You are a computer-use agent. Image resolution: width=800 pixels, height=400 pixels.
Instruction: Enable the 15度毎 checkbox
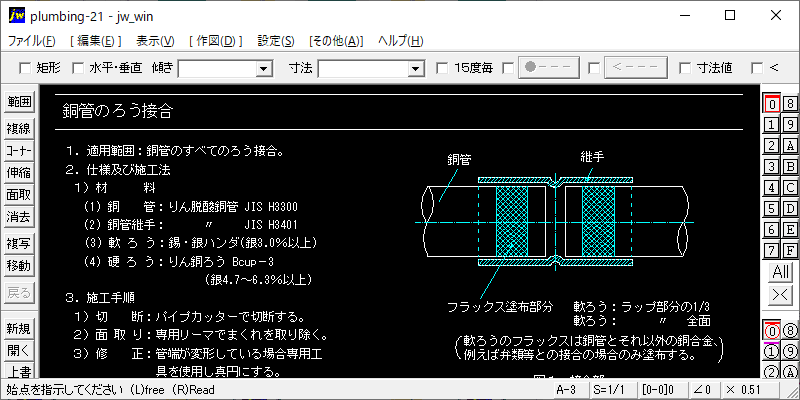[442, 68]
